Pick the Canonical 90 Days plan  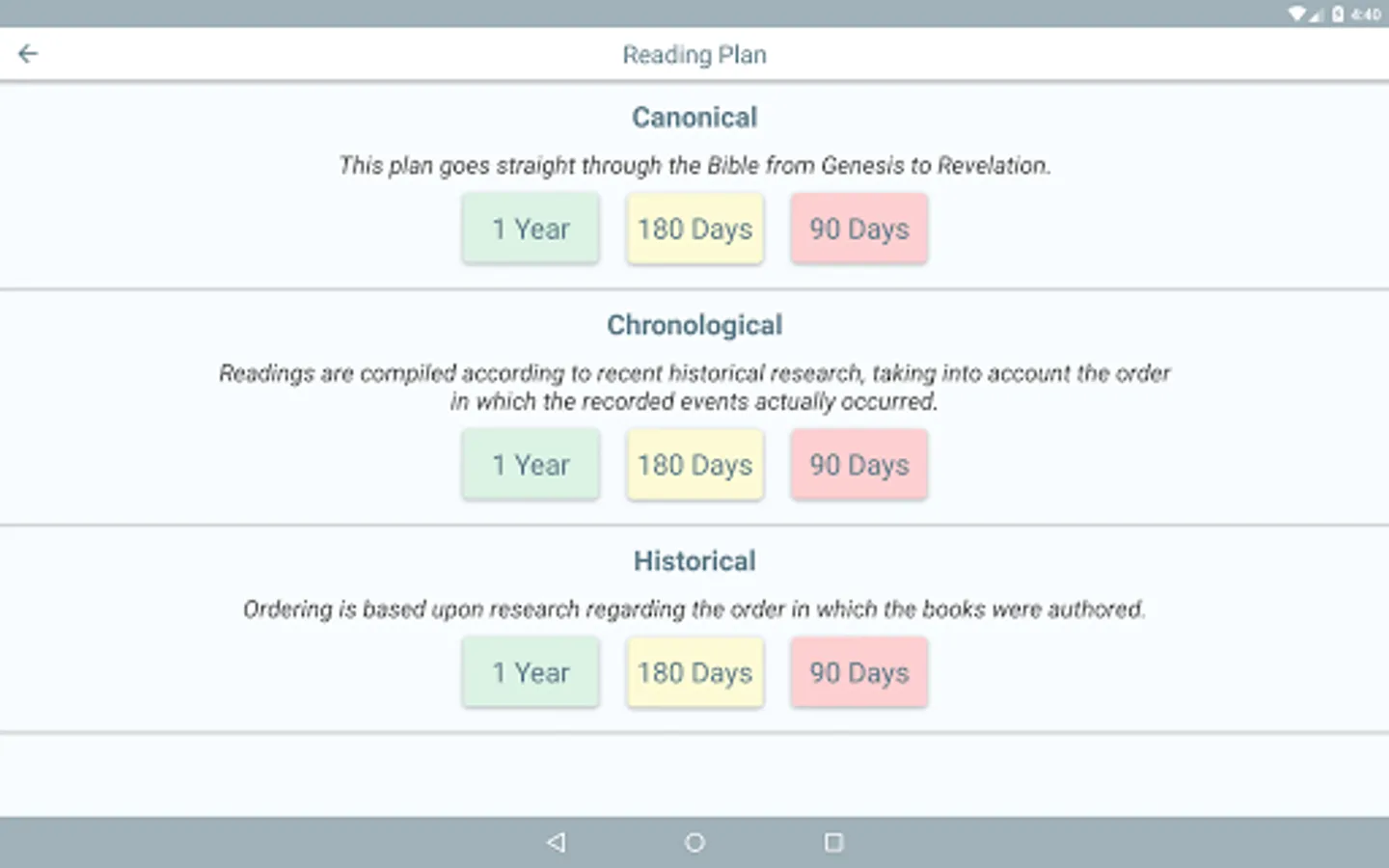858,229
